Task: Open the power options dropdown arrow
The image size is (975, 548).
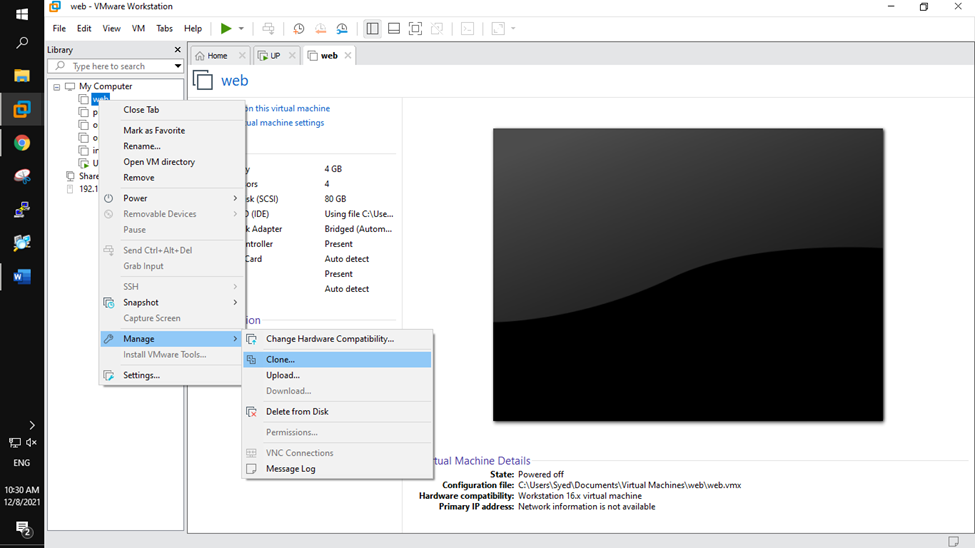Action: tap(241, 29)
